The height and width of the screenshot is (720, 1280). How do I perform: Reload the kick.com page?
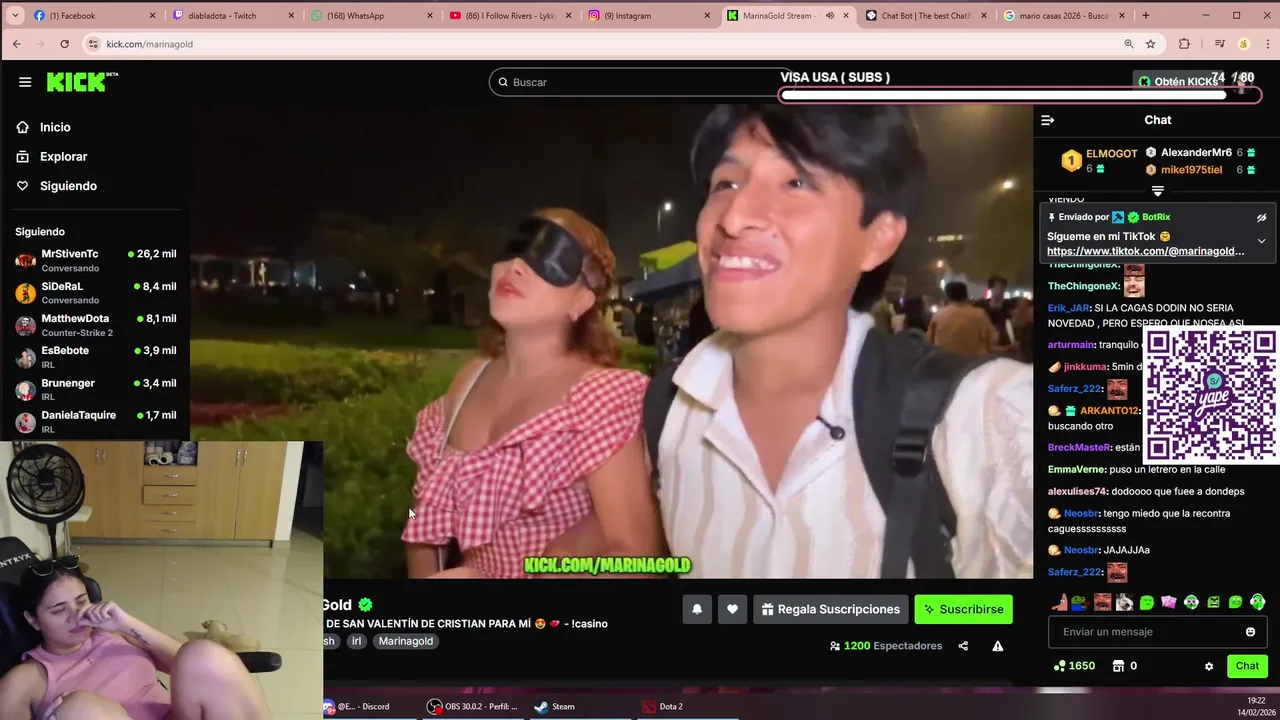pyautogui.click(x=65, y=44)
